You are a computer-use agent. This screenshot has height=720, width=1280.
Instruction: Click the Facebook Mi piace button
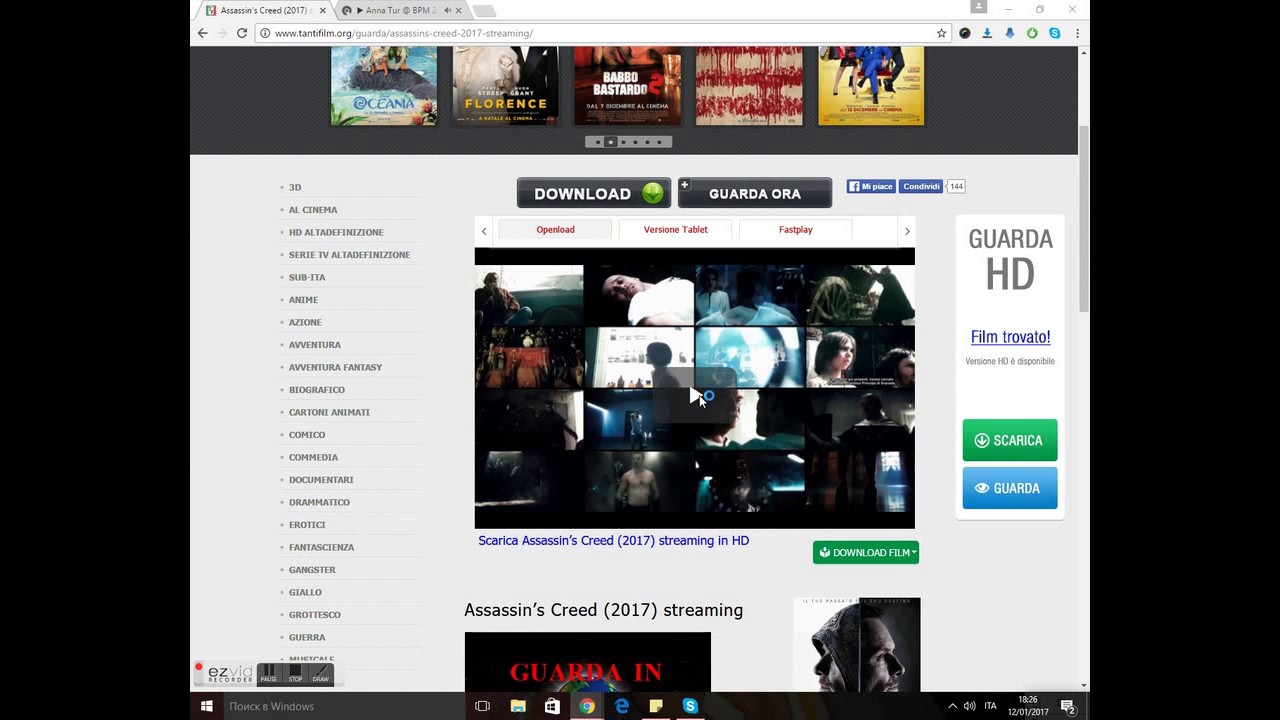tap(871, 186)
